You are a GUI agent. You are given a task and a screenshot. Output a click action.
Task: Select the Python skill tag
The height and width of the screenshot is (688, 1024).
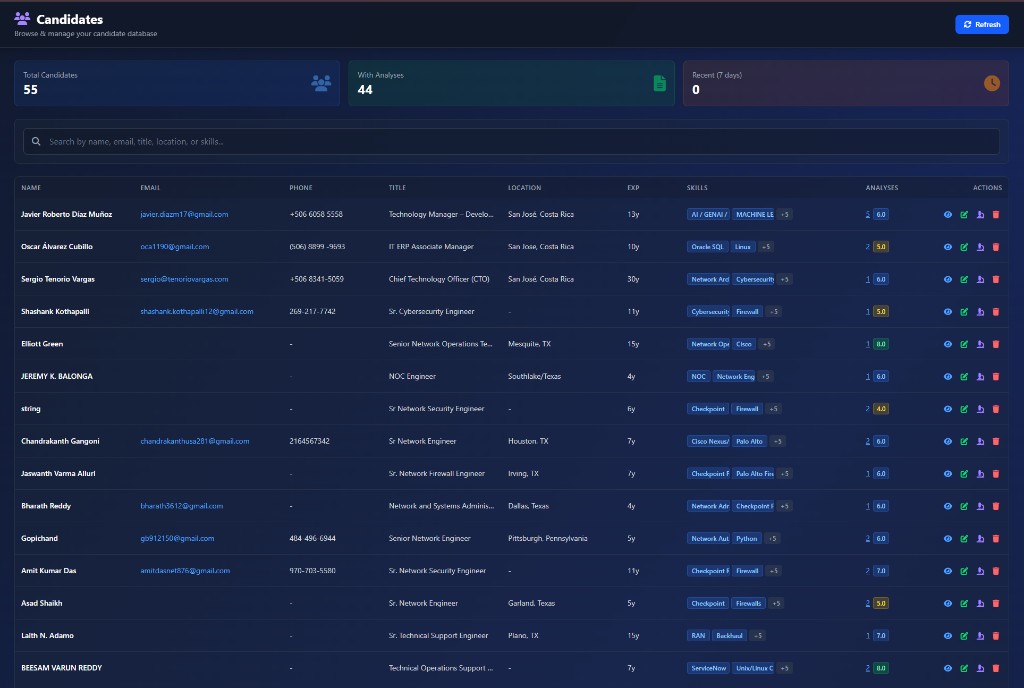pos(746,539)
